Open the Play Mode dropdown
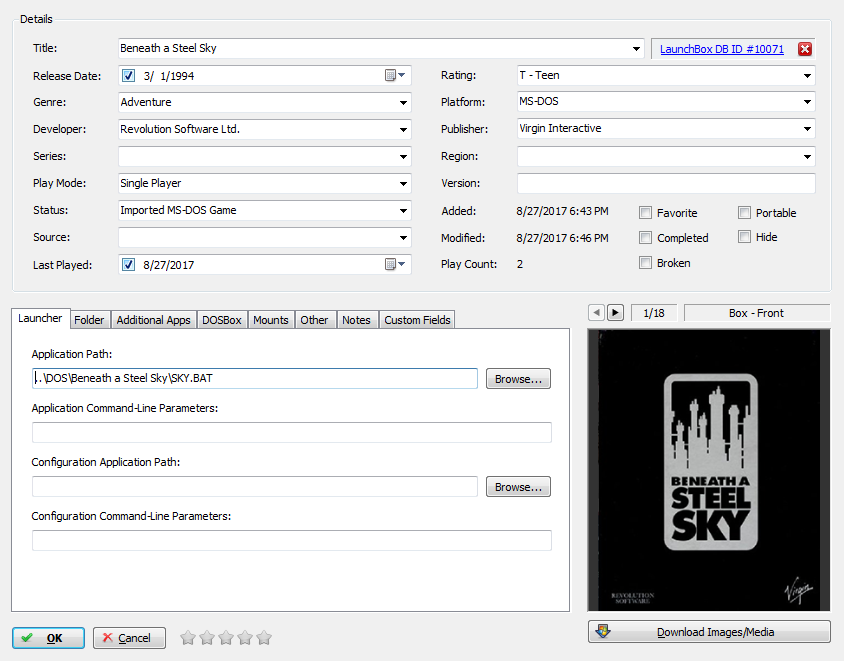 [x=403, y=184]
